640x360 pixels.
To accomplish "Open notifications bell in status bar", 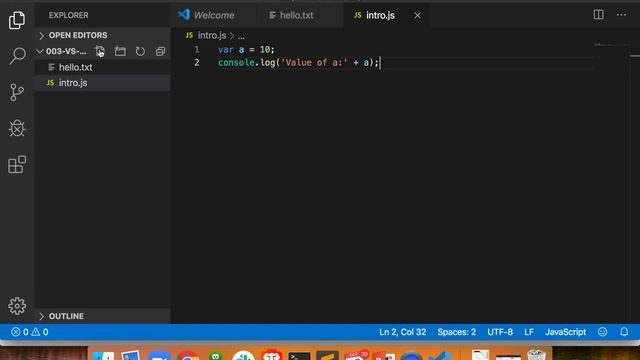I will point(624,332).
